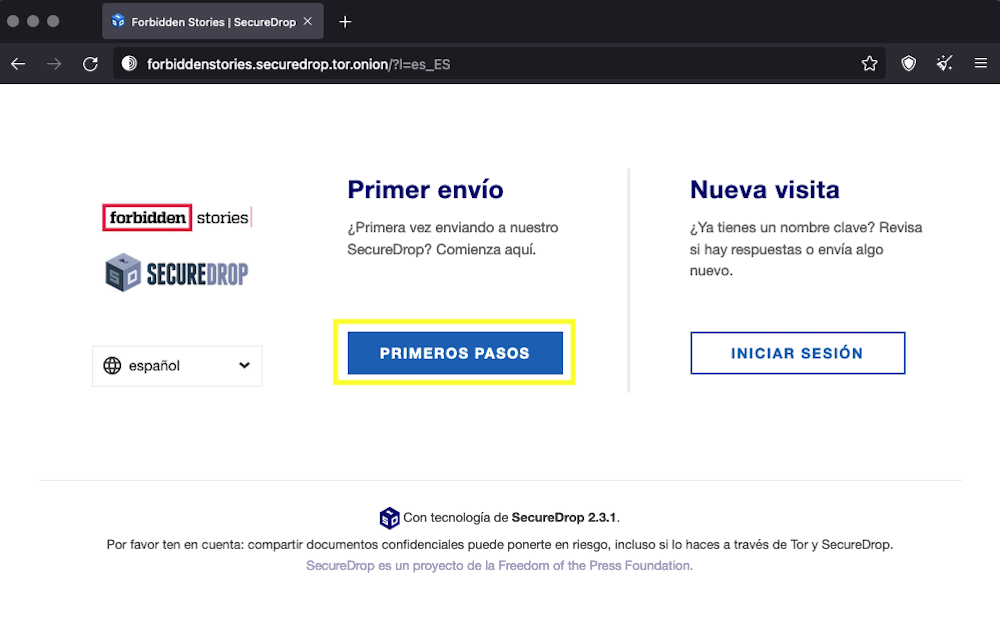Viewport: 1000px width, 623px height.
Task: Click the INICIAR SESIÓN button
Action: click(x=797, y=353)
